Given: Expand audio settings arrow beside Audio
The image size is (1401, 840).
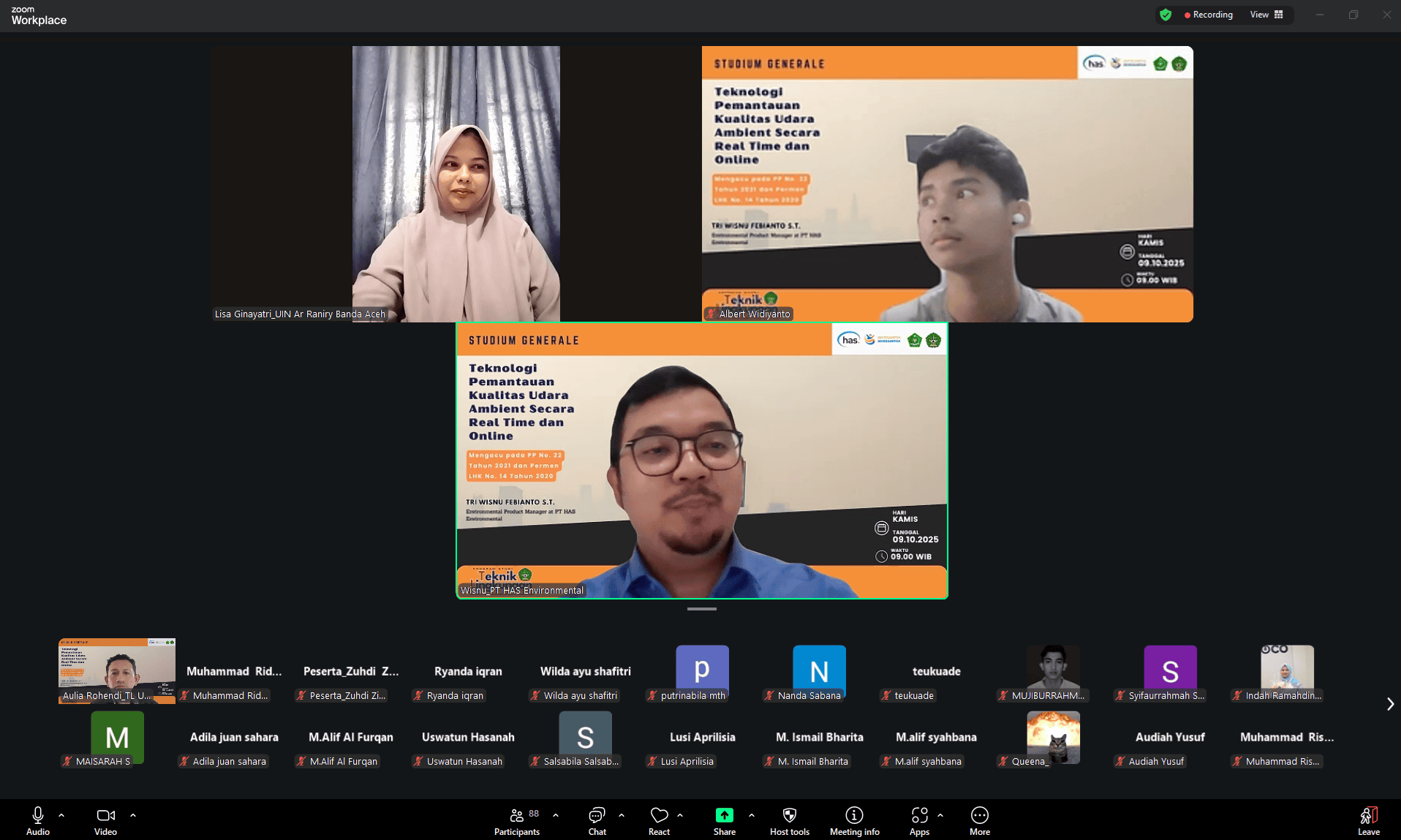Looking at the screenshot, I should [61, 814].
